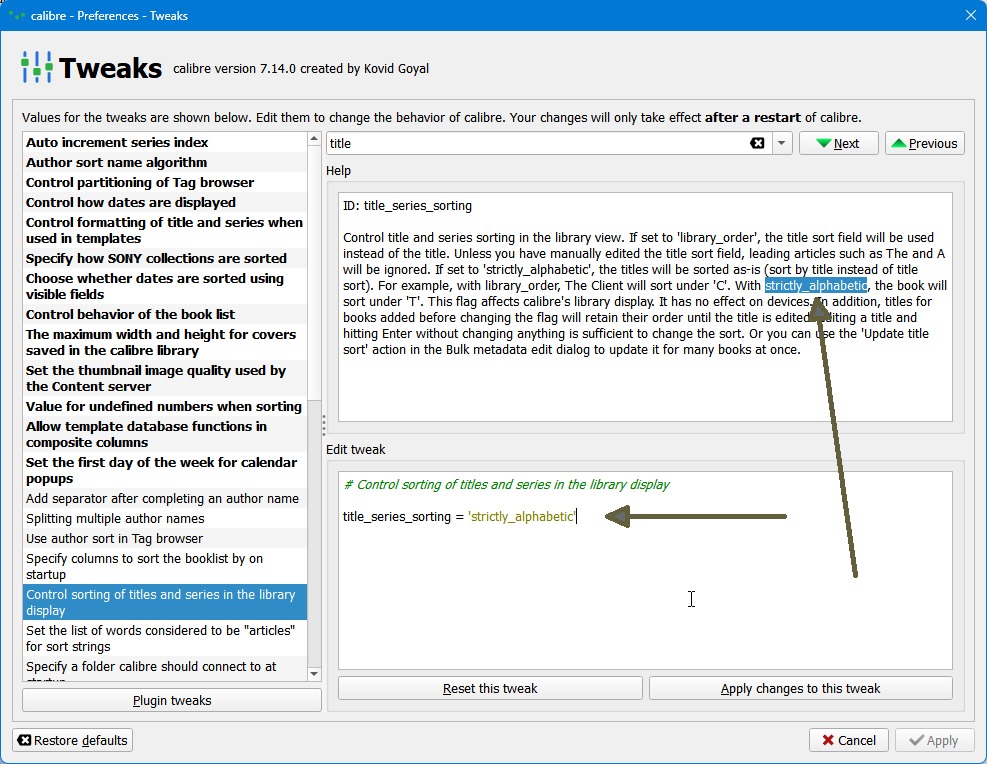987x764 pixels.
Task: Click scroll up arrow of tweaks list
Action: [x=314, y=139]
